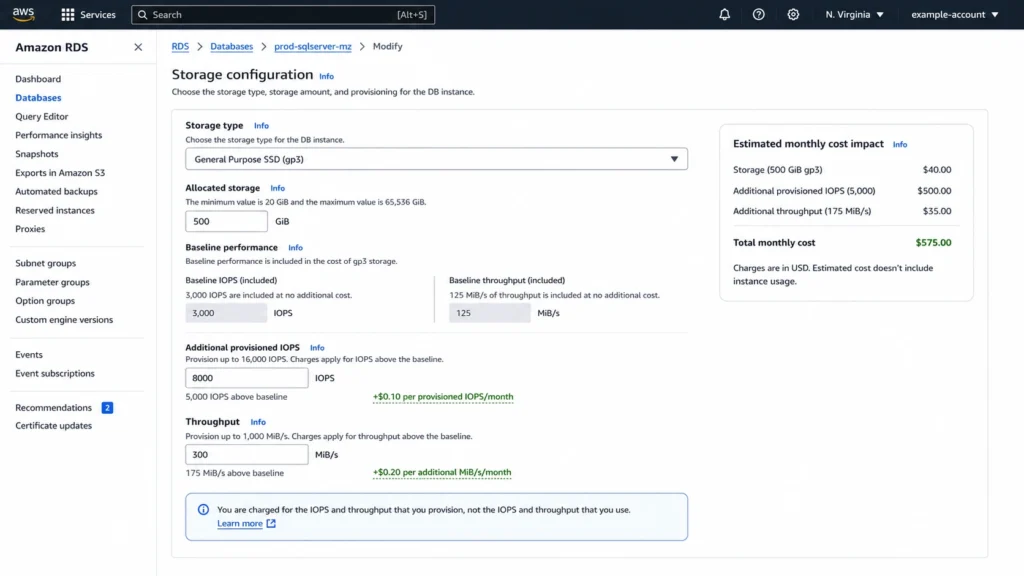Open Query Editor from sidebar

42,116
